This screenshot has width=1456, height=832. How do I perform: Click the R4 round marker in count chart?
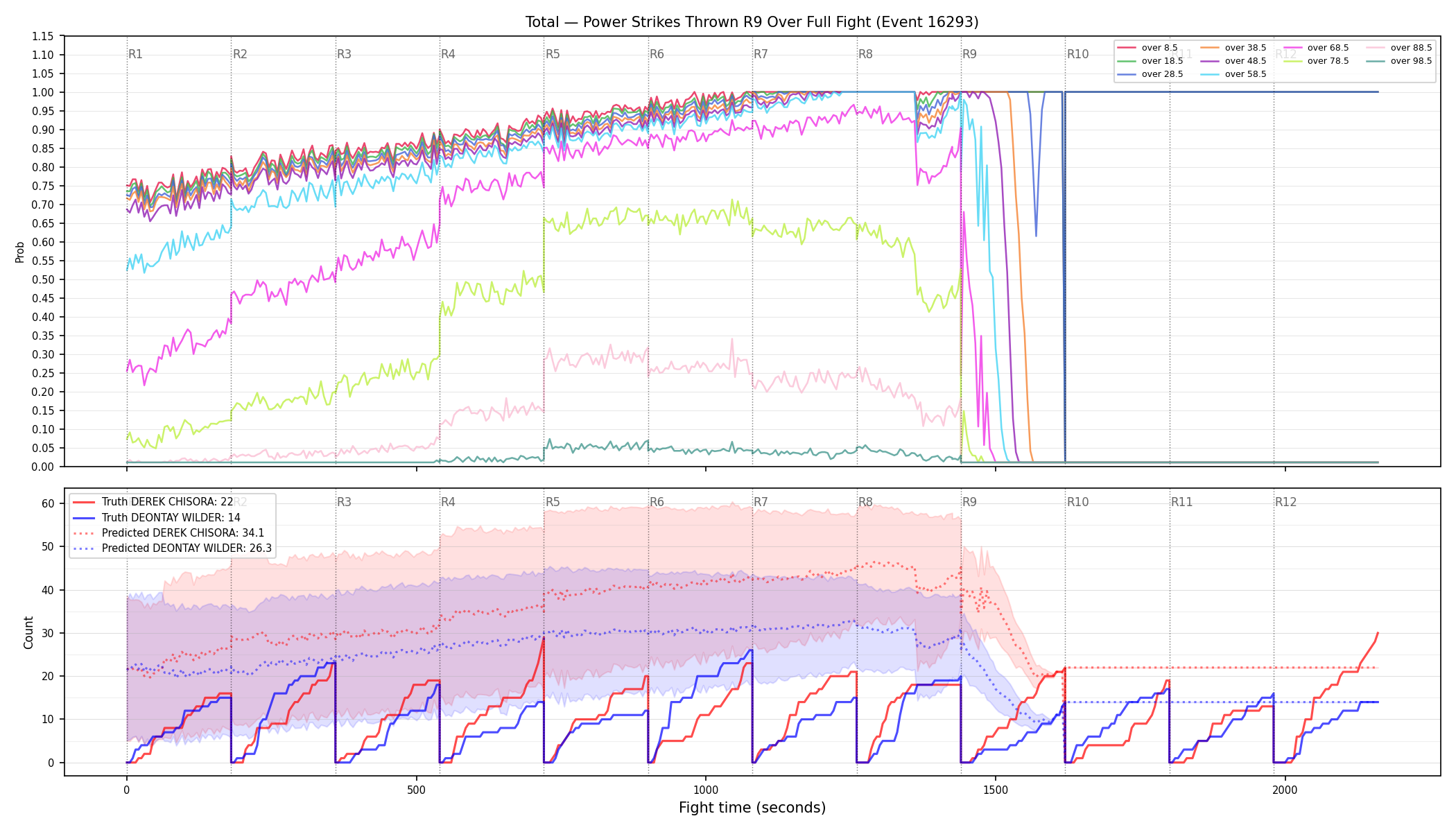point(448,502)
